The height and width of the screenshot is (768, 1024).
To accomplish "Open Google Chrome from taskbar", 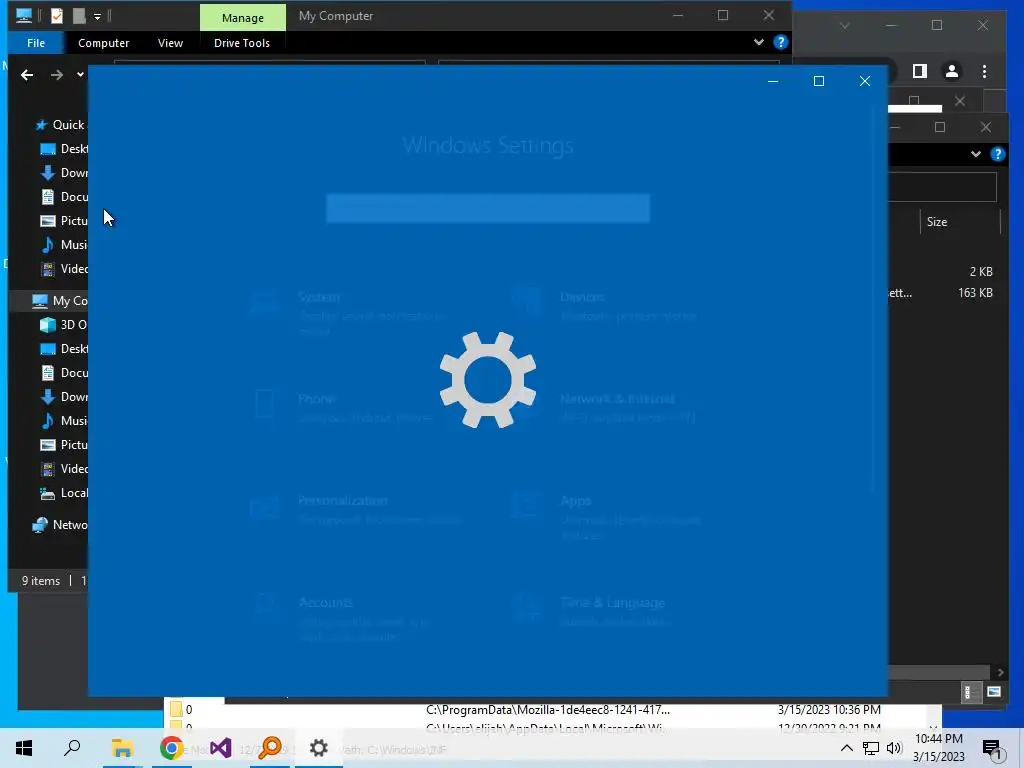I will click(171, 748).
